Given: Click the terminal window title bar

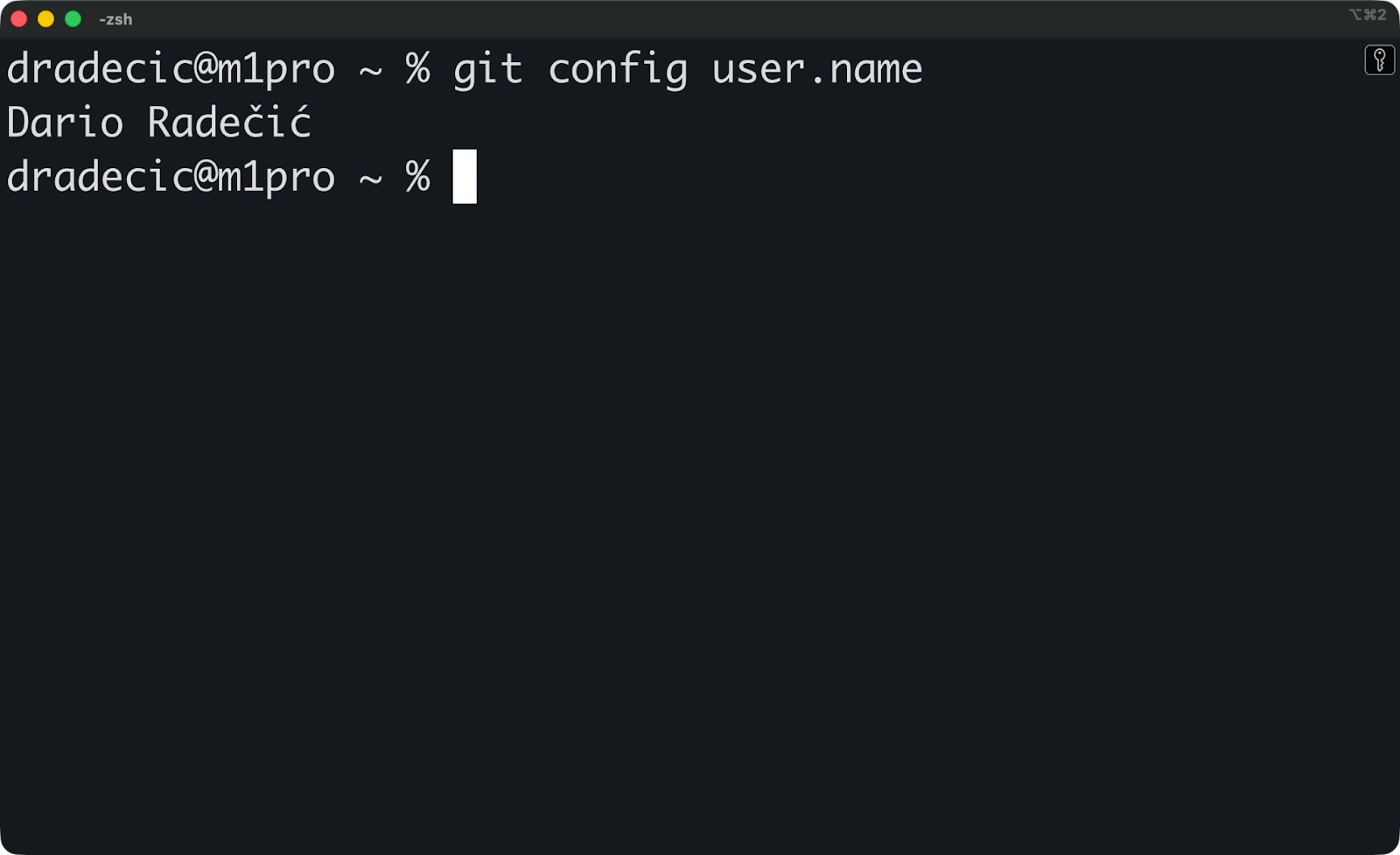Looking at the screenshot, I should point(612,18).
